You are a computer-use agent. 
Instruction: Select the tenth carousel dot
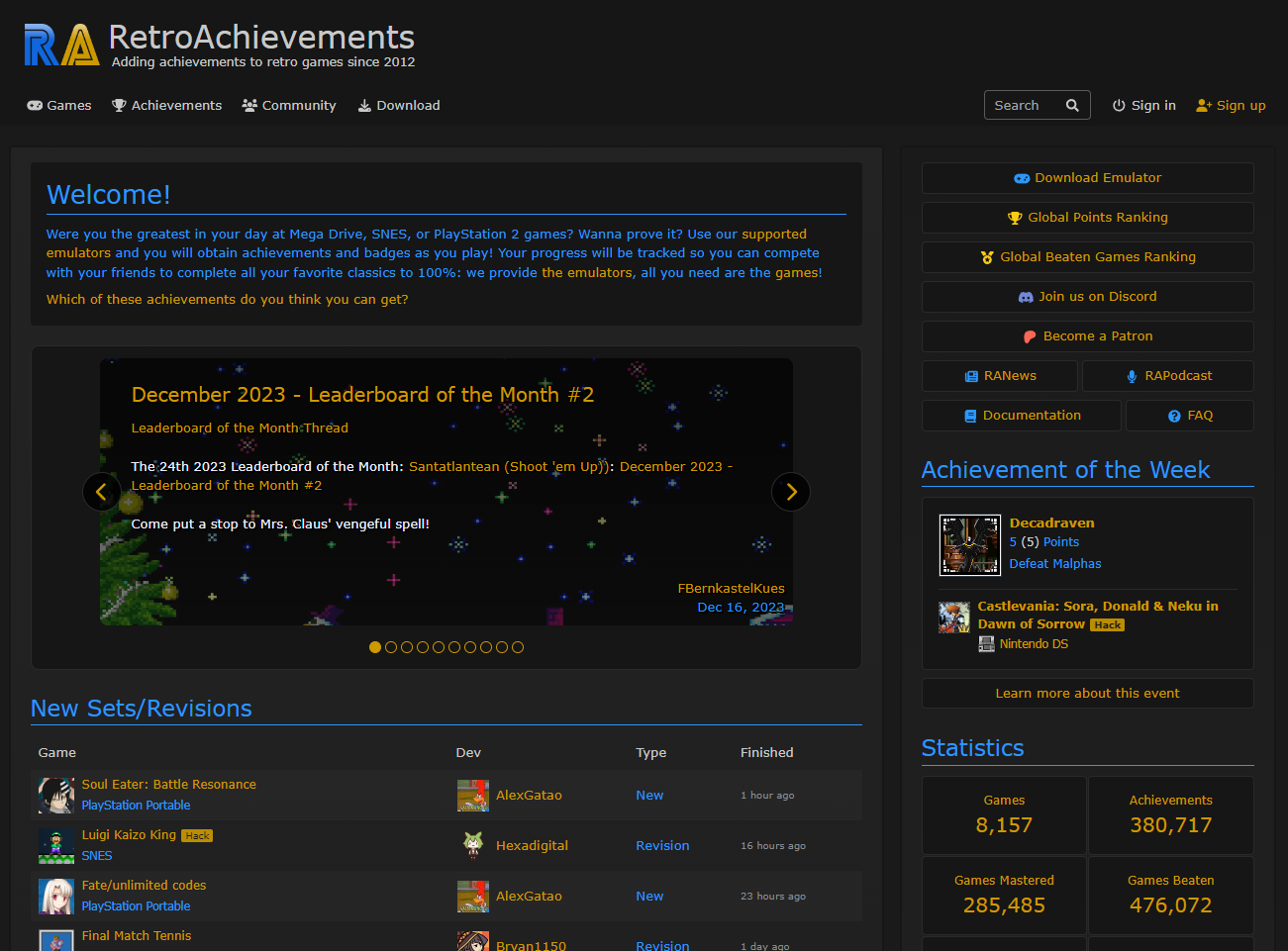point(518,647)
